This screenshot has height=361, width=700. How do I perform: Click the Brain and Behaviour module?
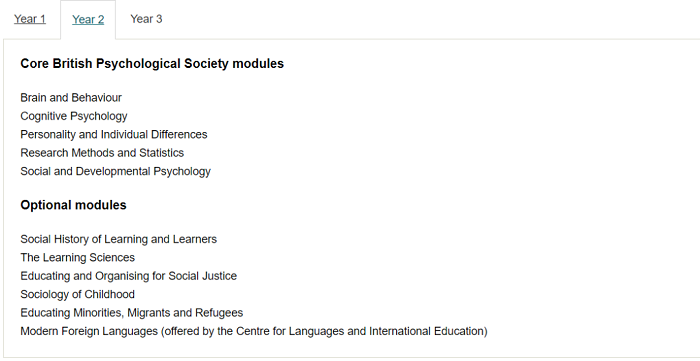[x=71, y=98]
